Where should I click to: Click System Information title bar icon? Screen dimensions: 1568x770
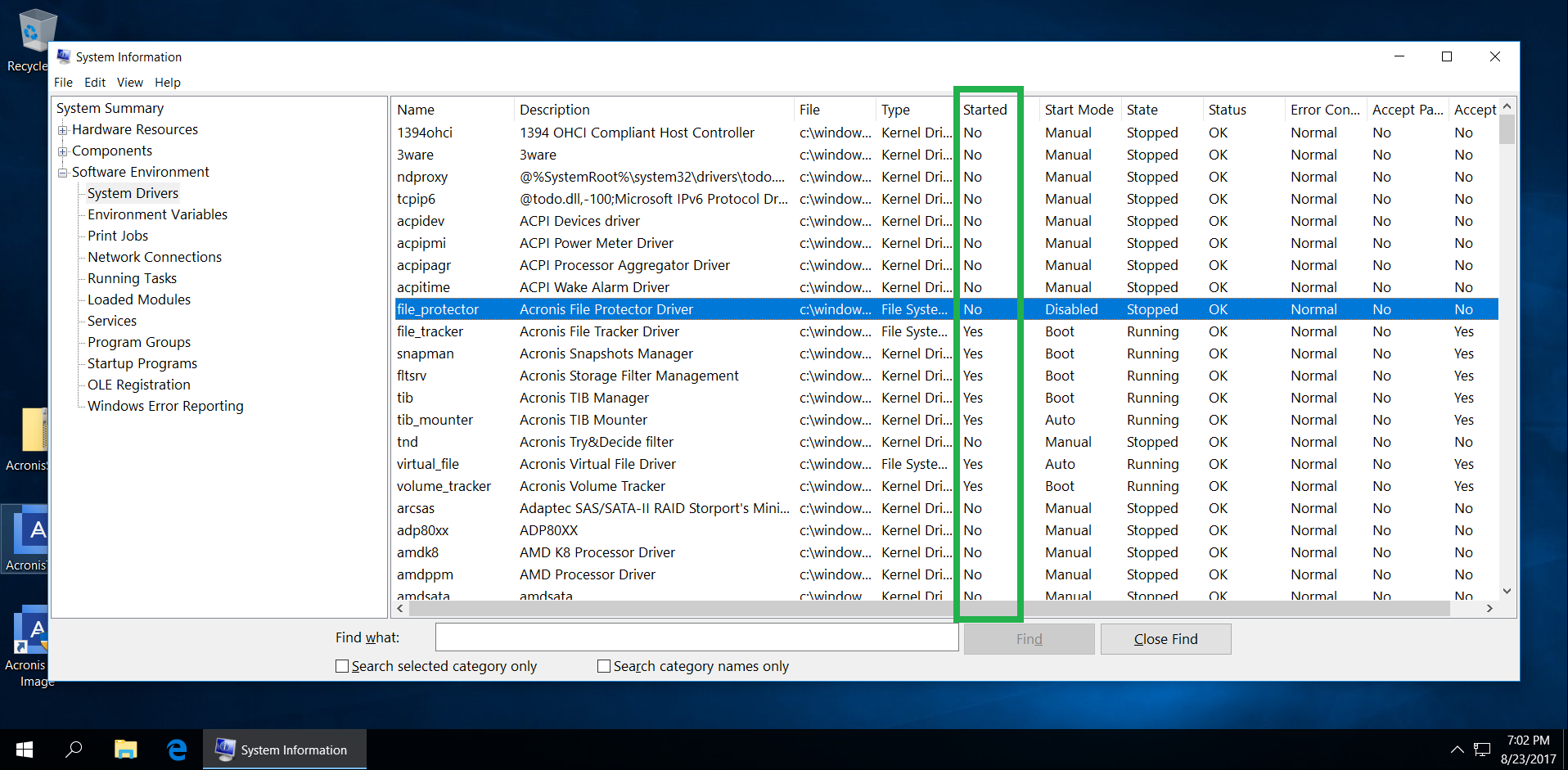point(64,56)
